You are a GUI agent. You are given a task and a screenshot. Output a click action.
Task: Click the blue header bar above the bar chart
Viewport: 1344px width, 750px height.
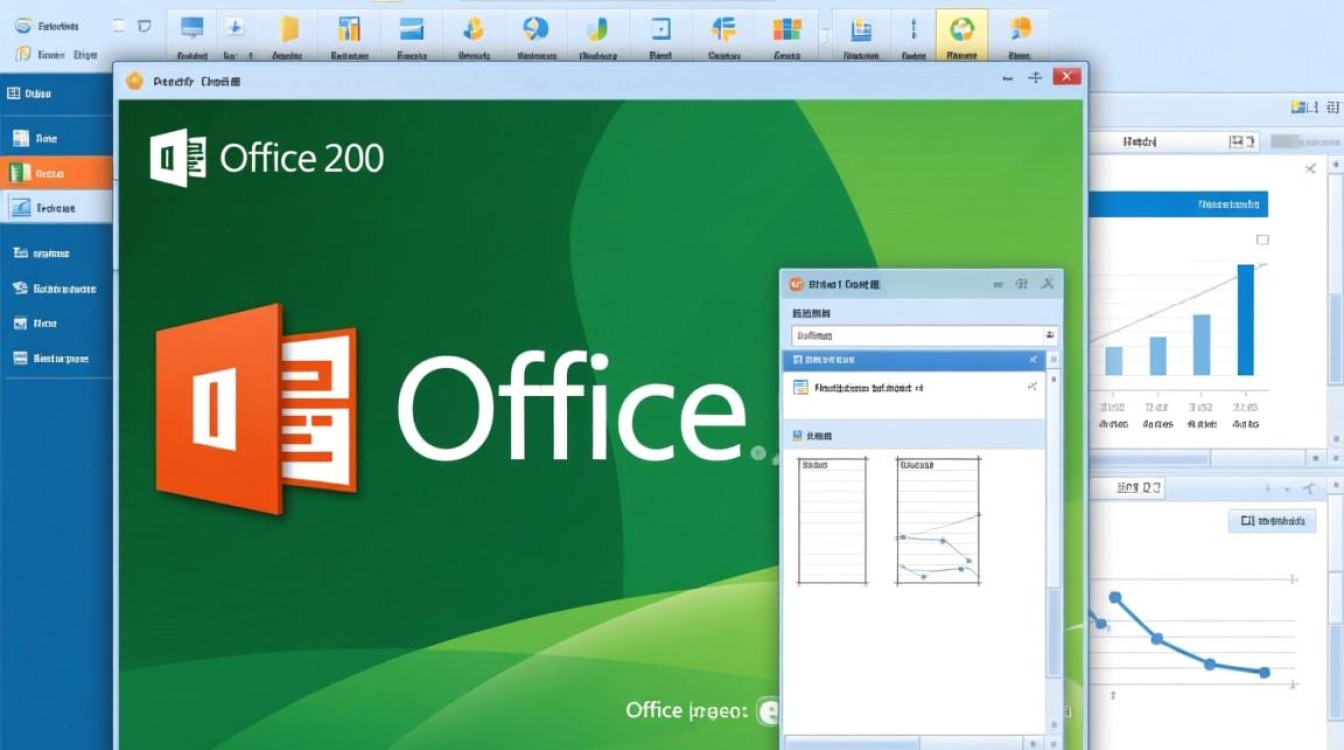[1178, 204]
